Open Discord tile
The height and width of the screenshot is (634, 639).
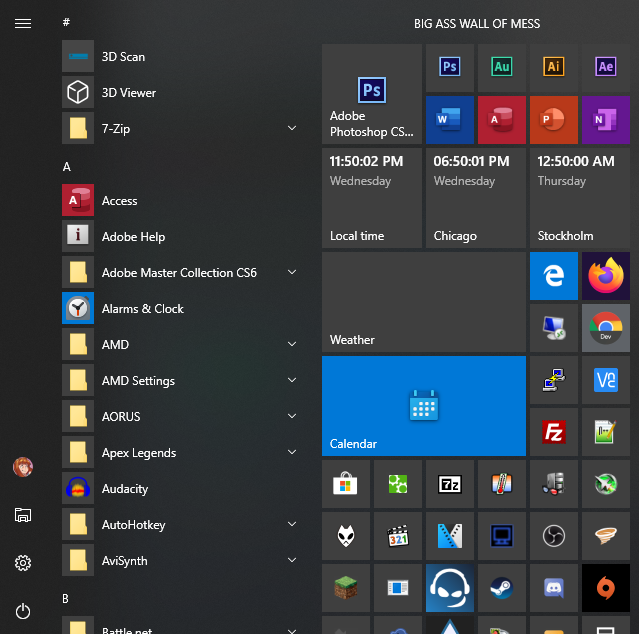coord(554,588)
